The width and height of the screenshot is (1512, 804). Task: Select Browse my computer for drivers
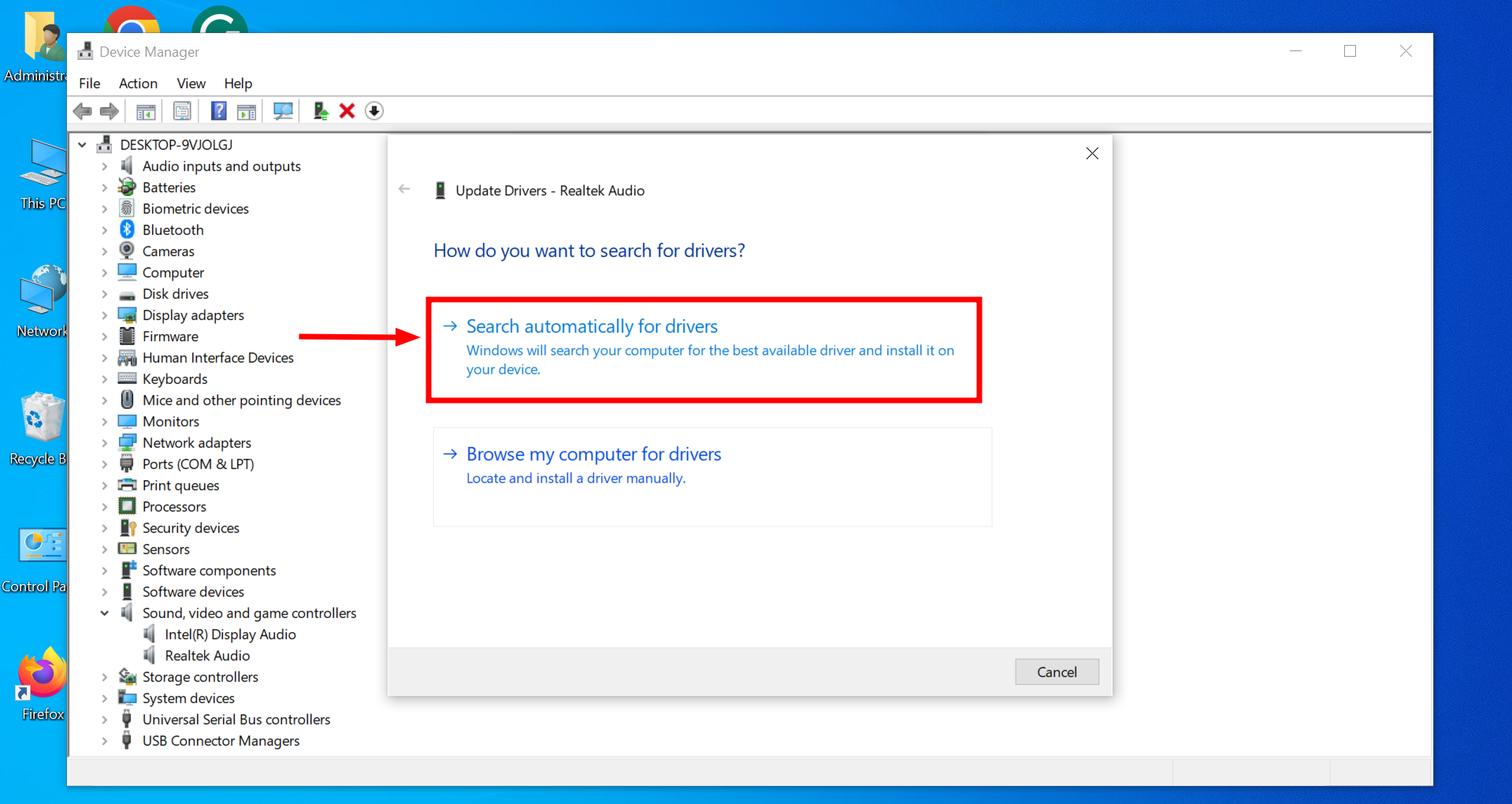593,454
